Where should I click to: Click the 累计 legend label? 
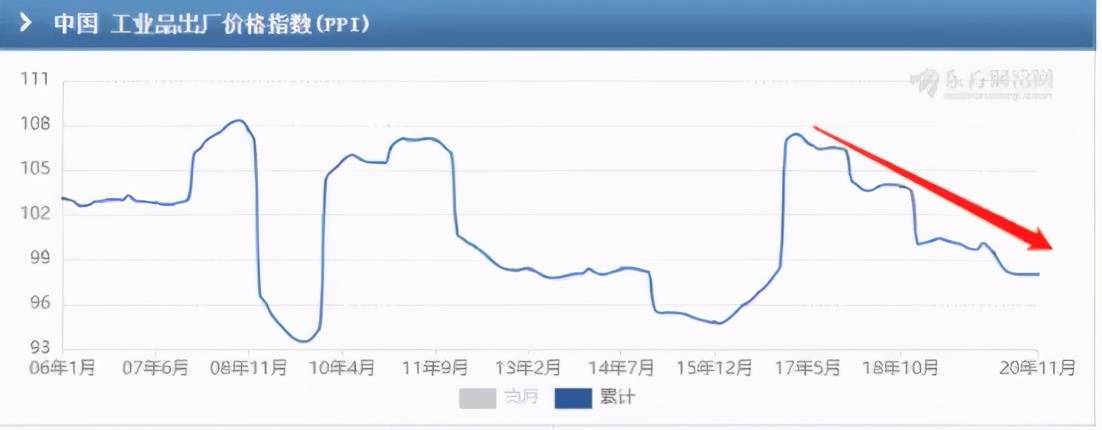[x=617, y=398]
